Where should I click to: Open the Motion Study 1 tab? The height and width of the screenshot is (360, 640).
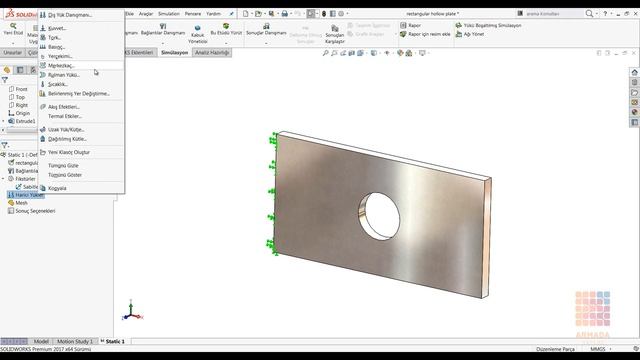tap(75, 341)
